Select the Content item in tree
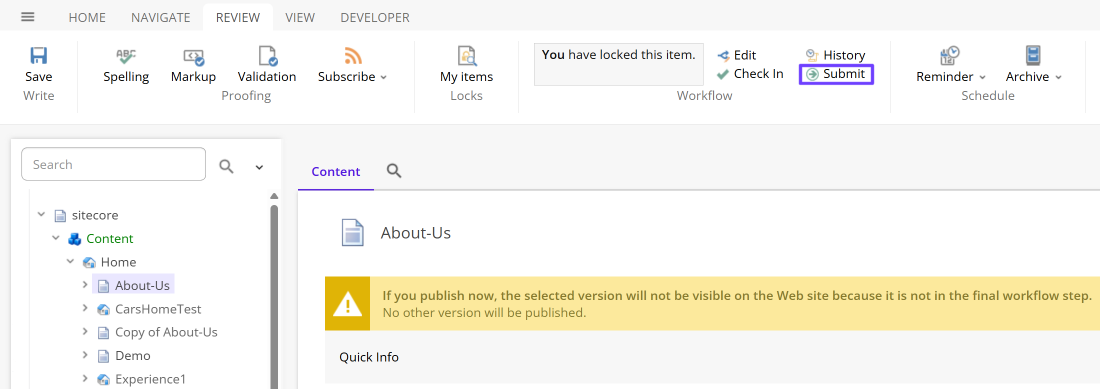 [100, 238]
